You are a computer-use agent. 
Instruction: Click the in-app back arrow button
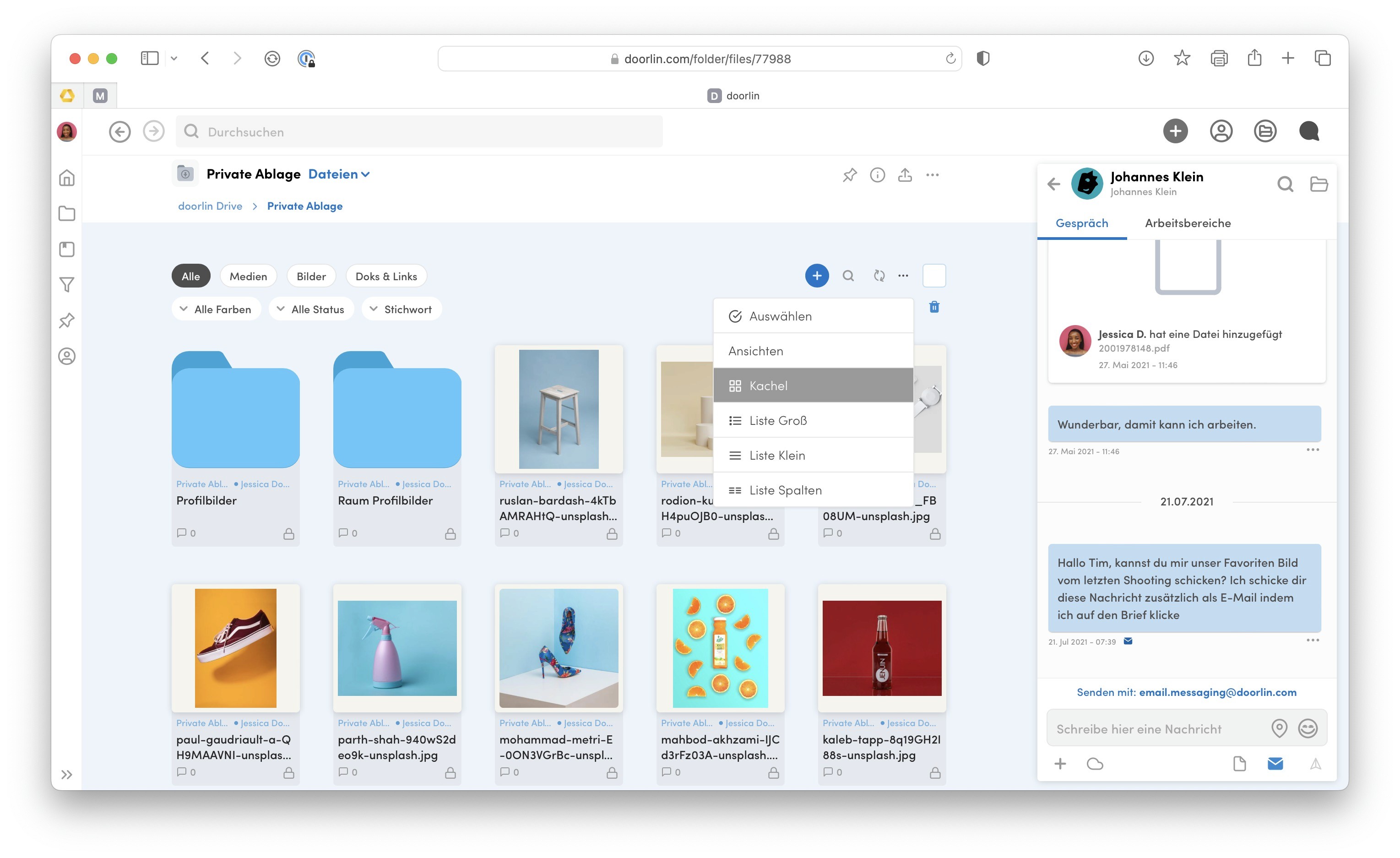(119, 132)
